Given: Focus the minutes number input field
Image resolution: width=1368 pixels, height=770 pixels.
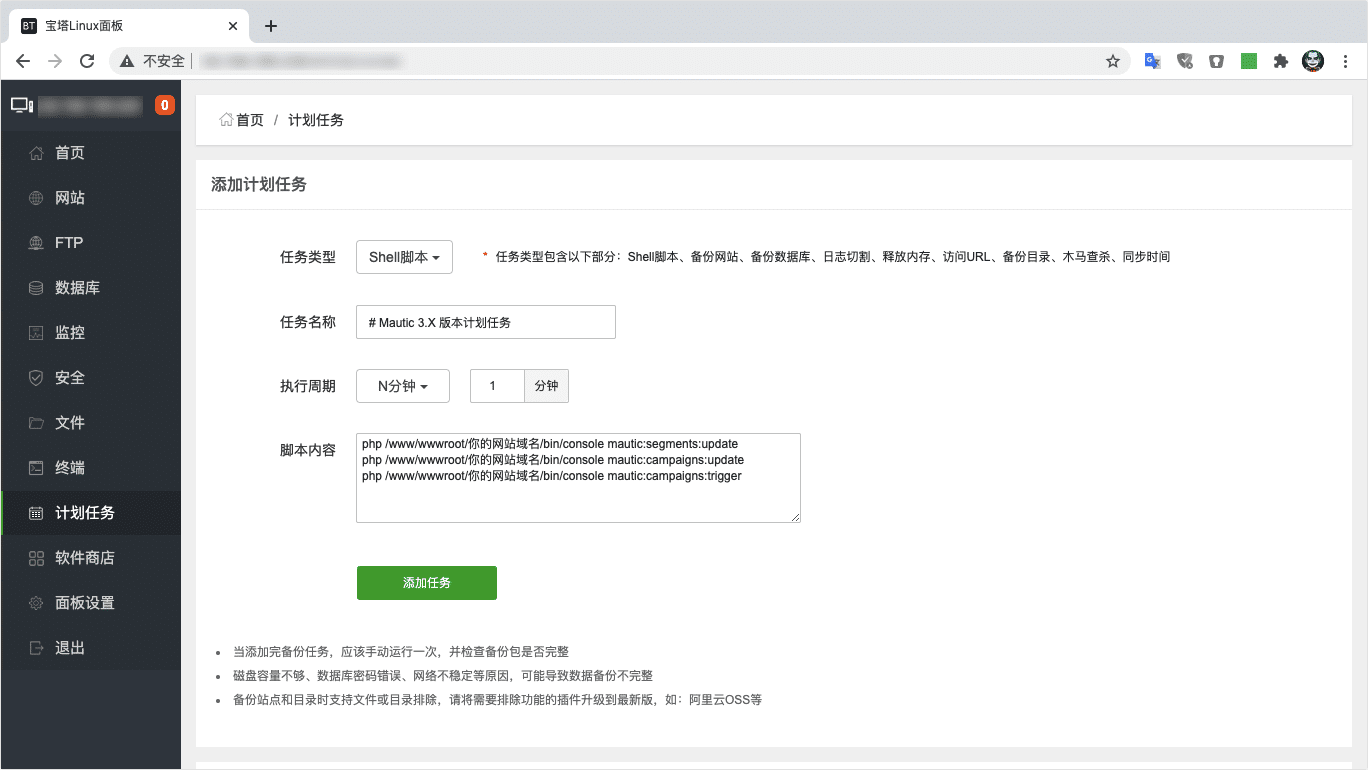Looking at the screenshot, I should pyautogui.click(x=497, y=386).
